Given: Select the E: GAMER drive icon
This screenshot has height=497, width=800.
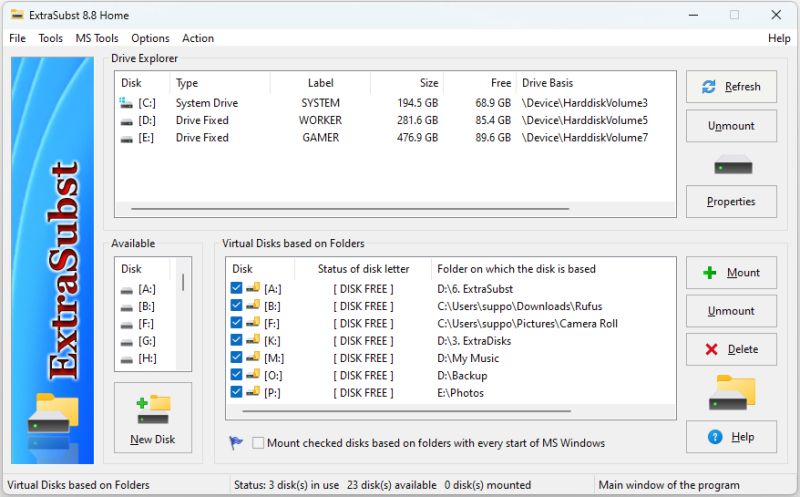Looking at the screenshot, I should coord(127,138).
